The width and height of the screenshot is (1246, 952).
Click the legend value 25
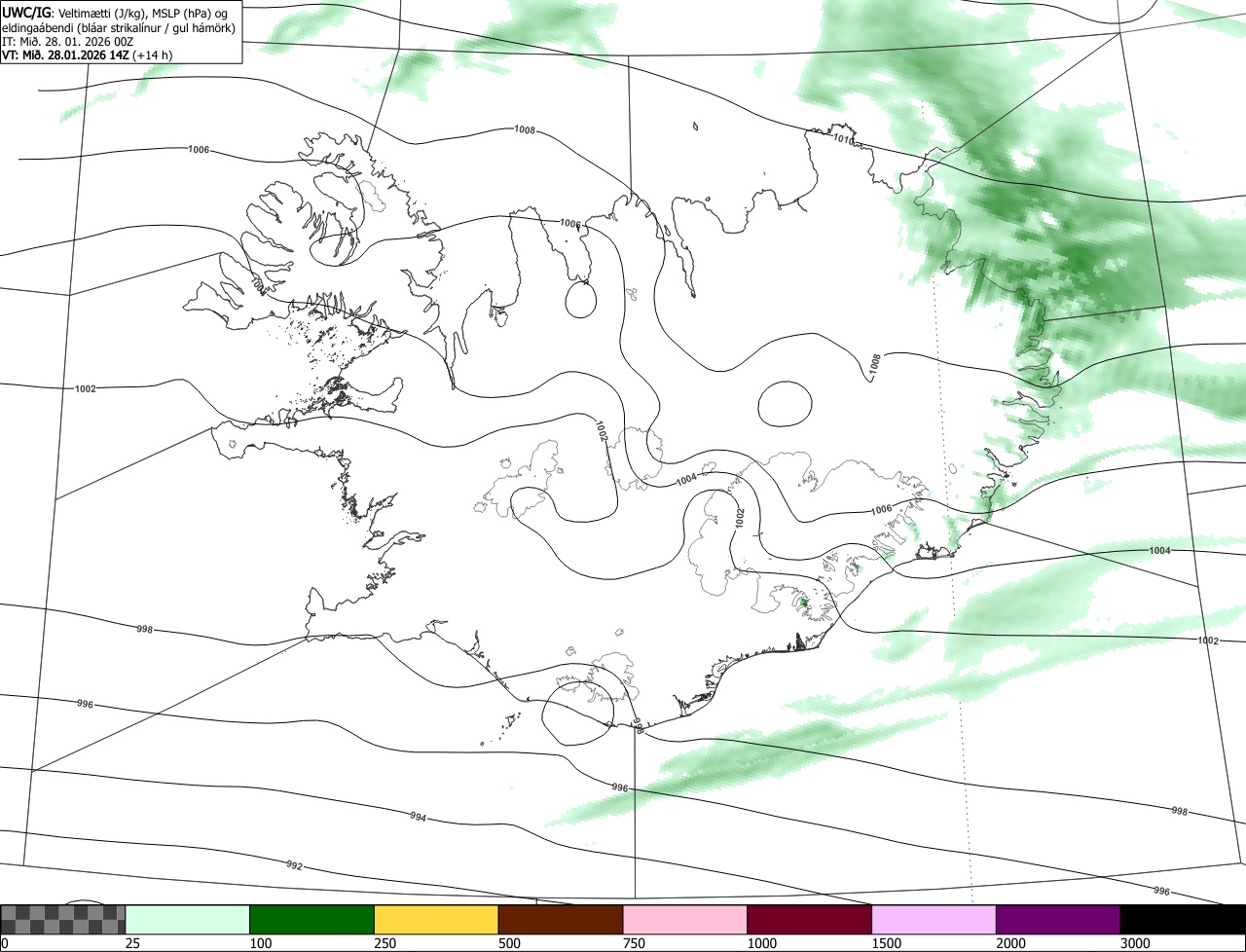tap(133, 943)
